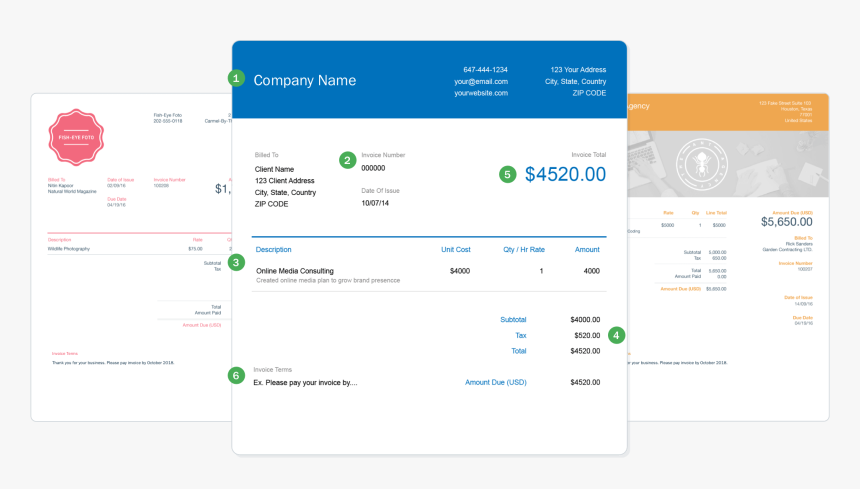Click the 'Unit Cost' column header
This screenshot has height=489, width=860.
[x=455, y=249]
